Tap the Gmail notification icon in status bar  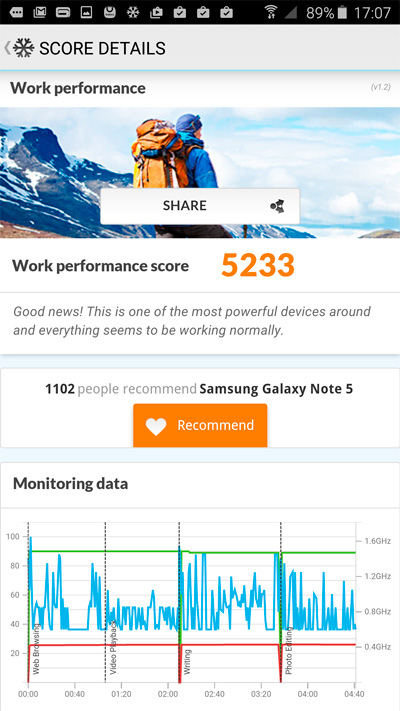(40, 12)
